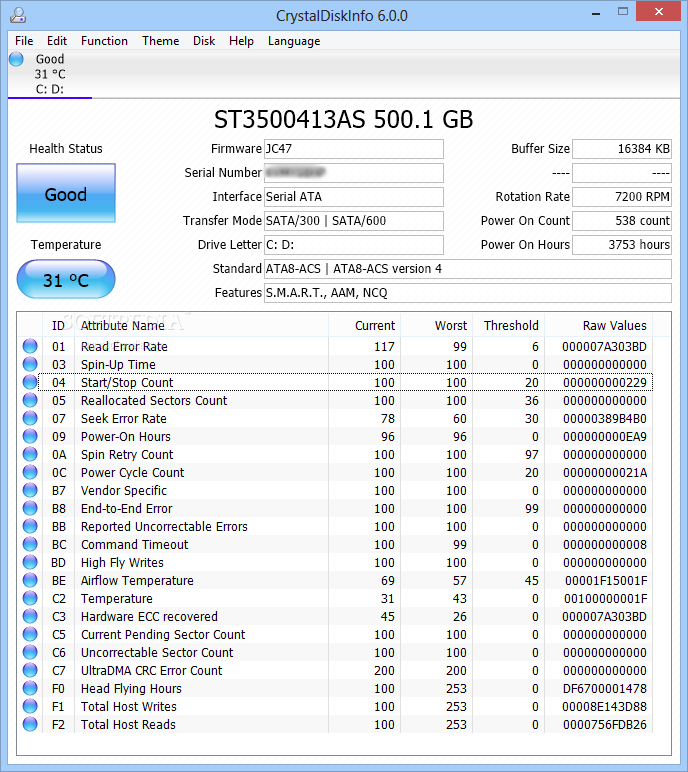Click status orb for Reallocated Sectors Count
The image size is (688, 772).
pos(30,400)
